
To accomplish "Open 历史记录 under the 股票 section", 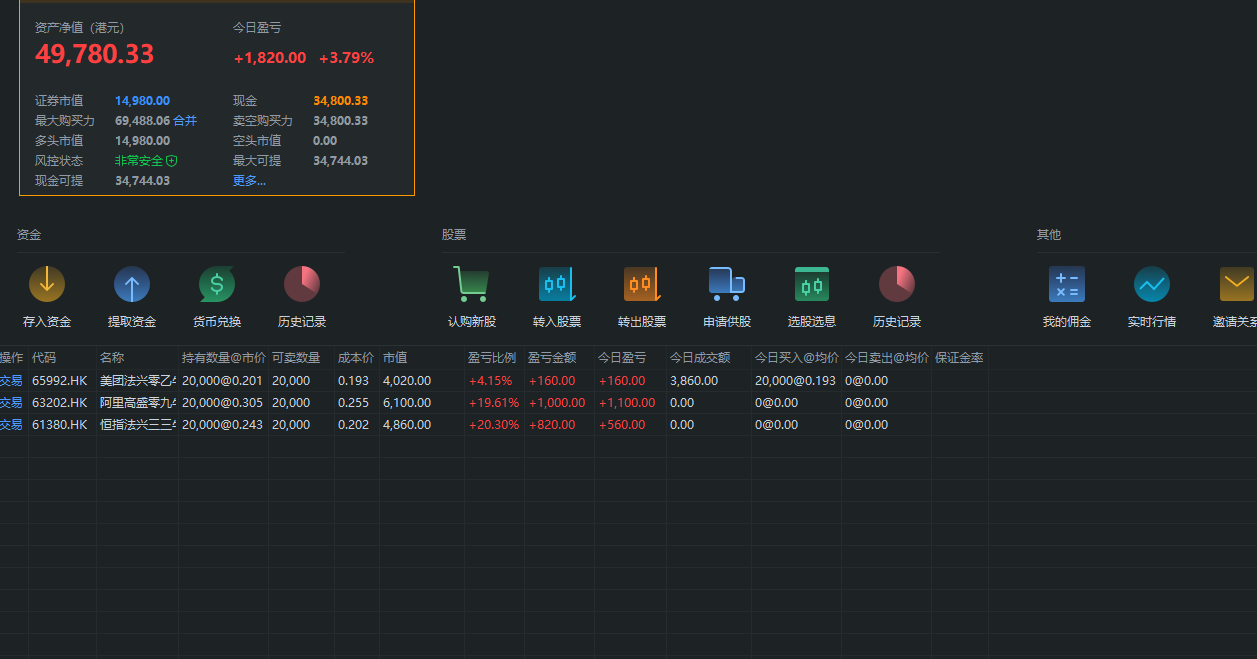I will pos(897,285).
